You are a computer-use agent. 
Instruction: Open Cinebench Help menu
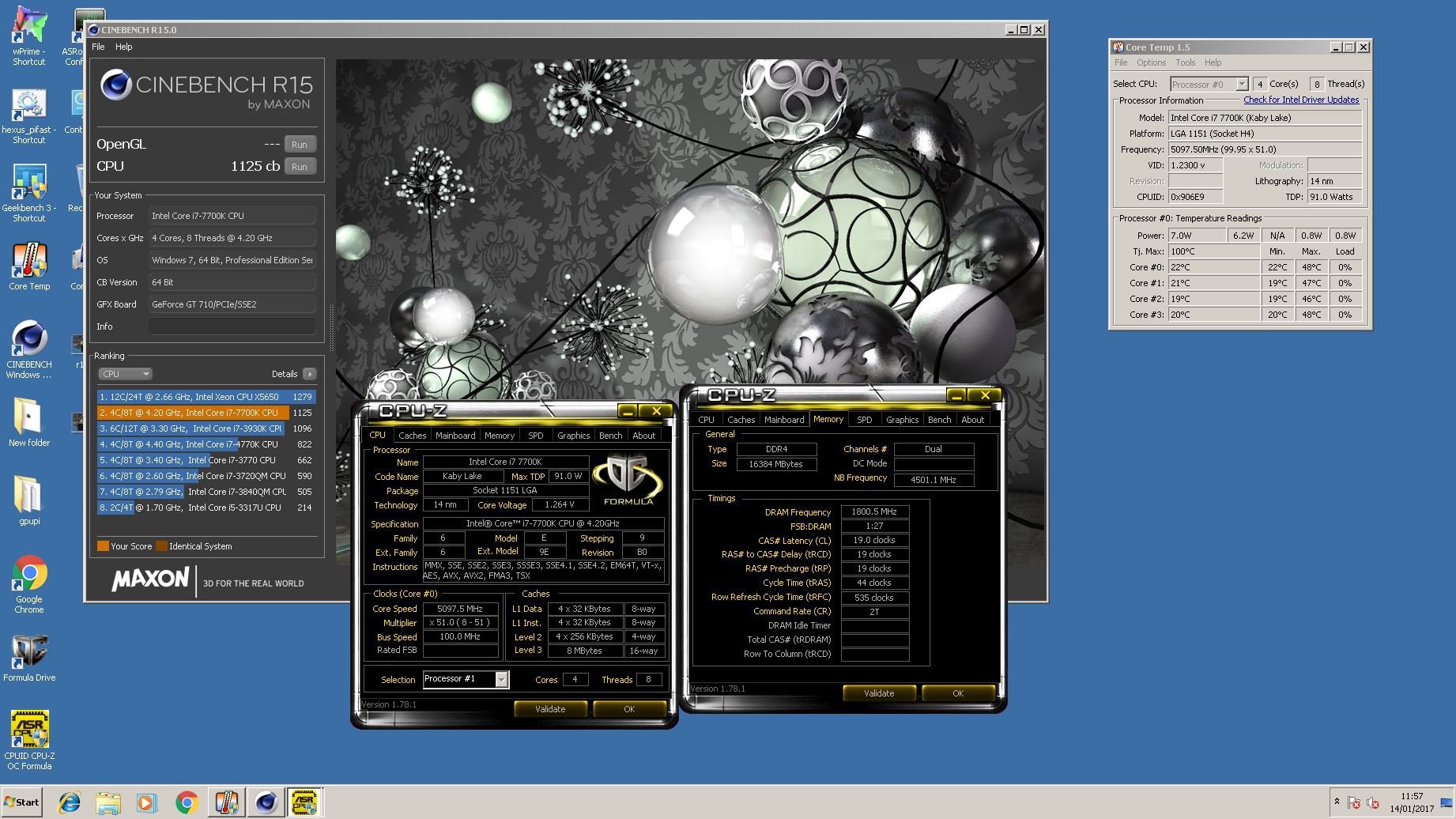124,47
